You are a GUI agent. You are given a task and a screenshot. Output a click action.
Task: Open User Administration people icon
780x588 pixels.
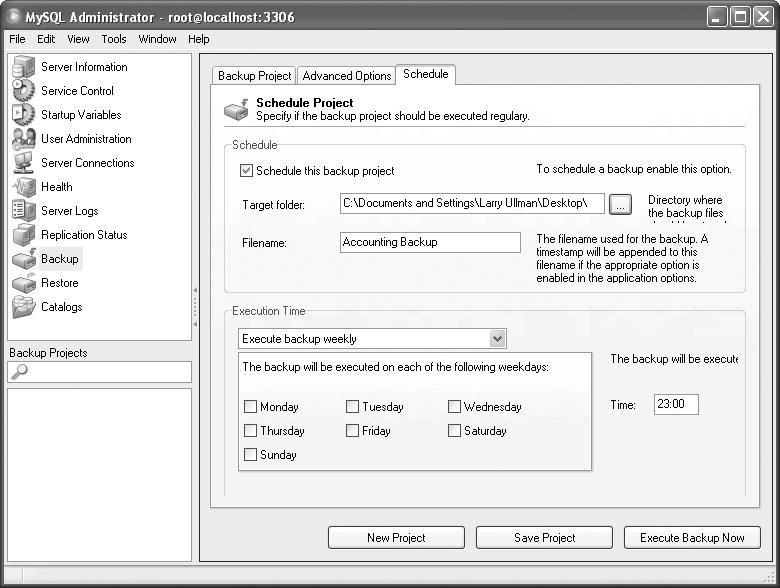click(x=23, y=139)
